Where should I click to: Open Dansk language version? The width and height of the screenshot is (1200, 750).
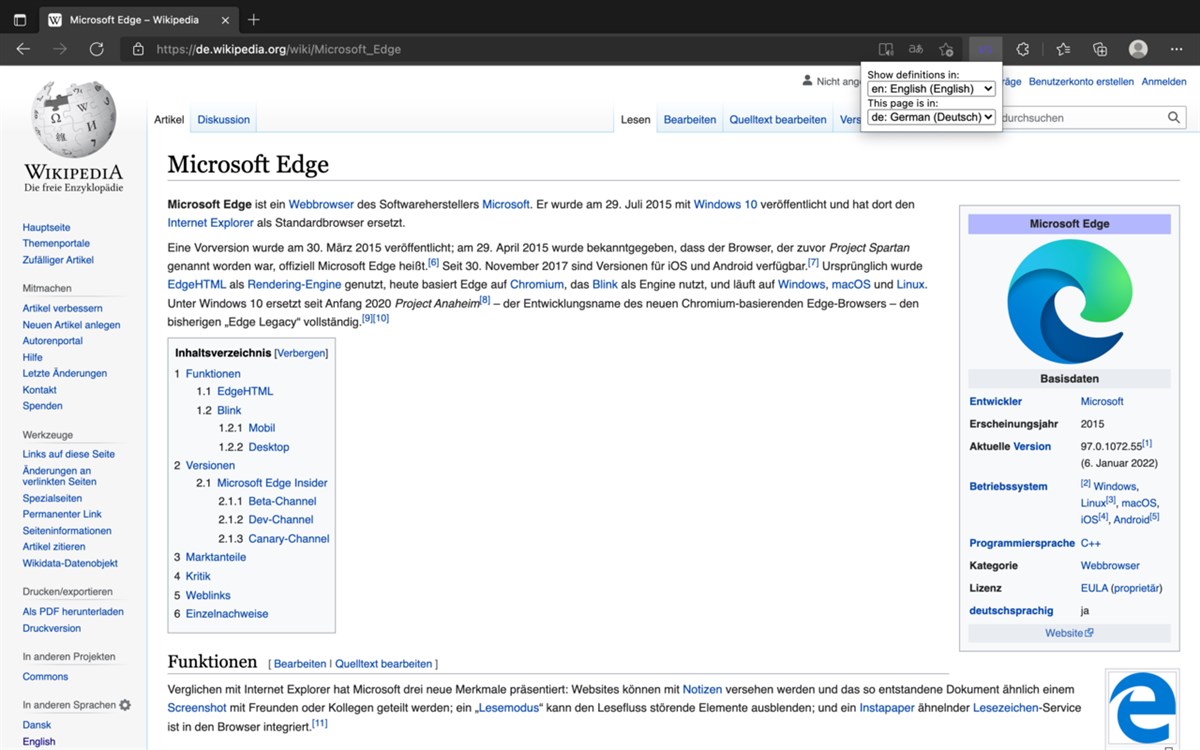[37, 725]
